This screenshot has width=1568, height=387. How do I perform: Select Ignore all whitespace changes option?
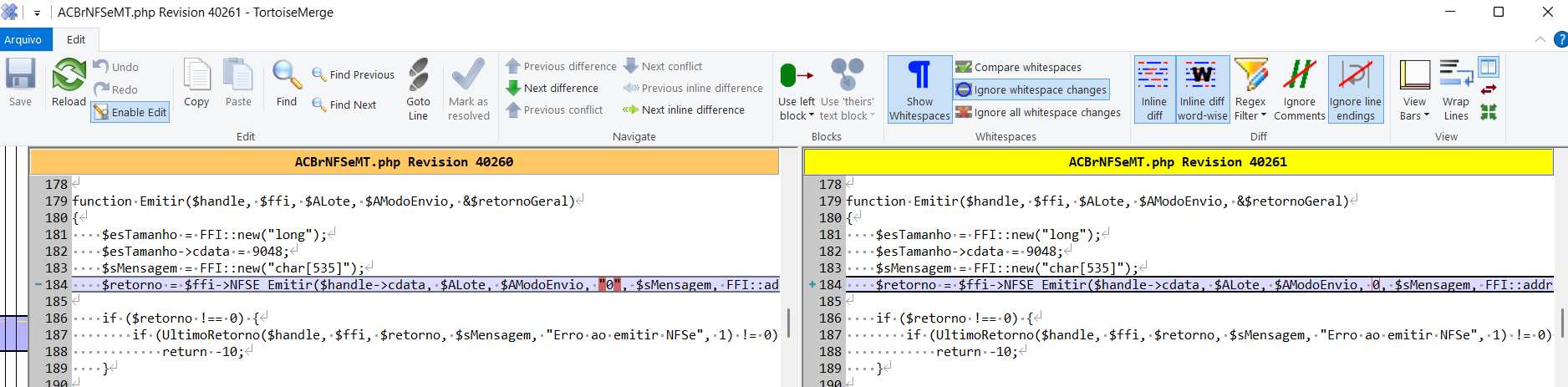[1038, 112]
